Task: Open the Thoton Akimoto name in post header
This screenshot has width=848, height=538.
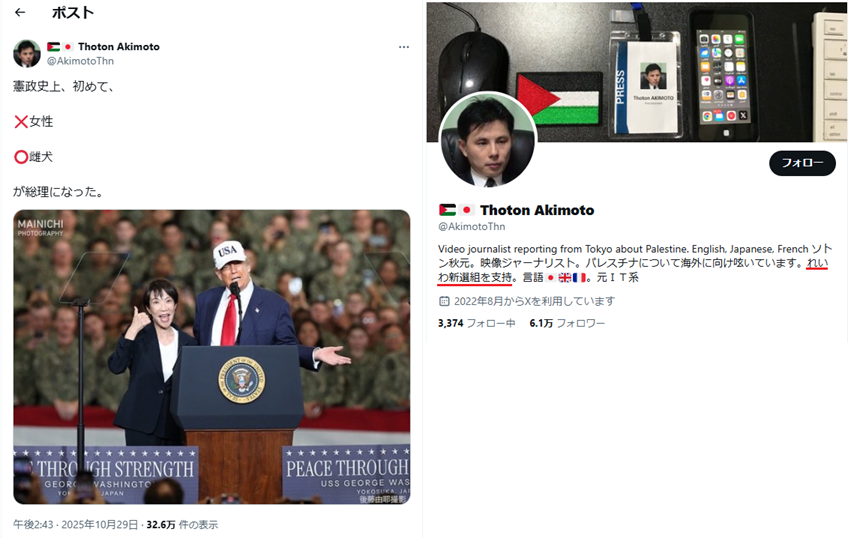Action: tap(118, 47)
